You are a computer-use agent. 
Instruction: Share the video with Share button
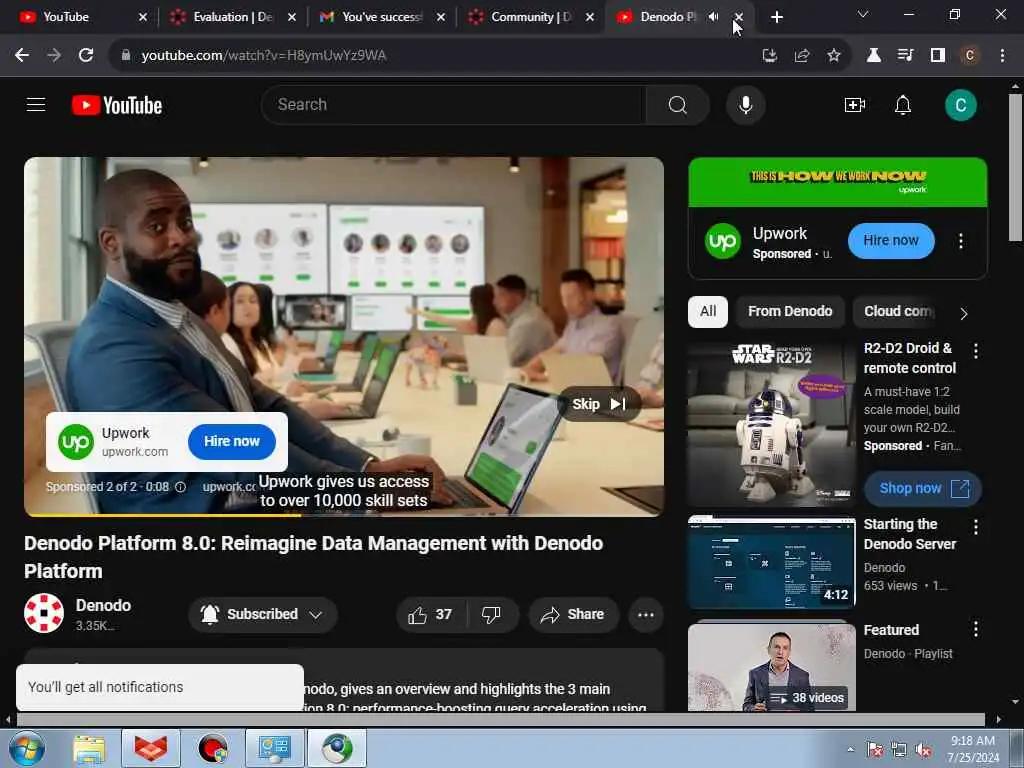pyautogui.click(x=573, y=615)
